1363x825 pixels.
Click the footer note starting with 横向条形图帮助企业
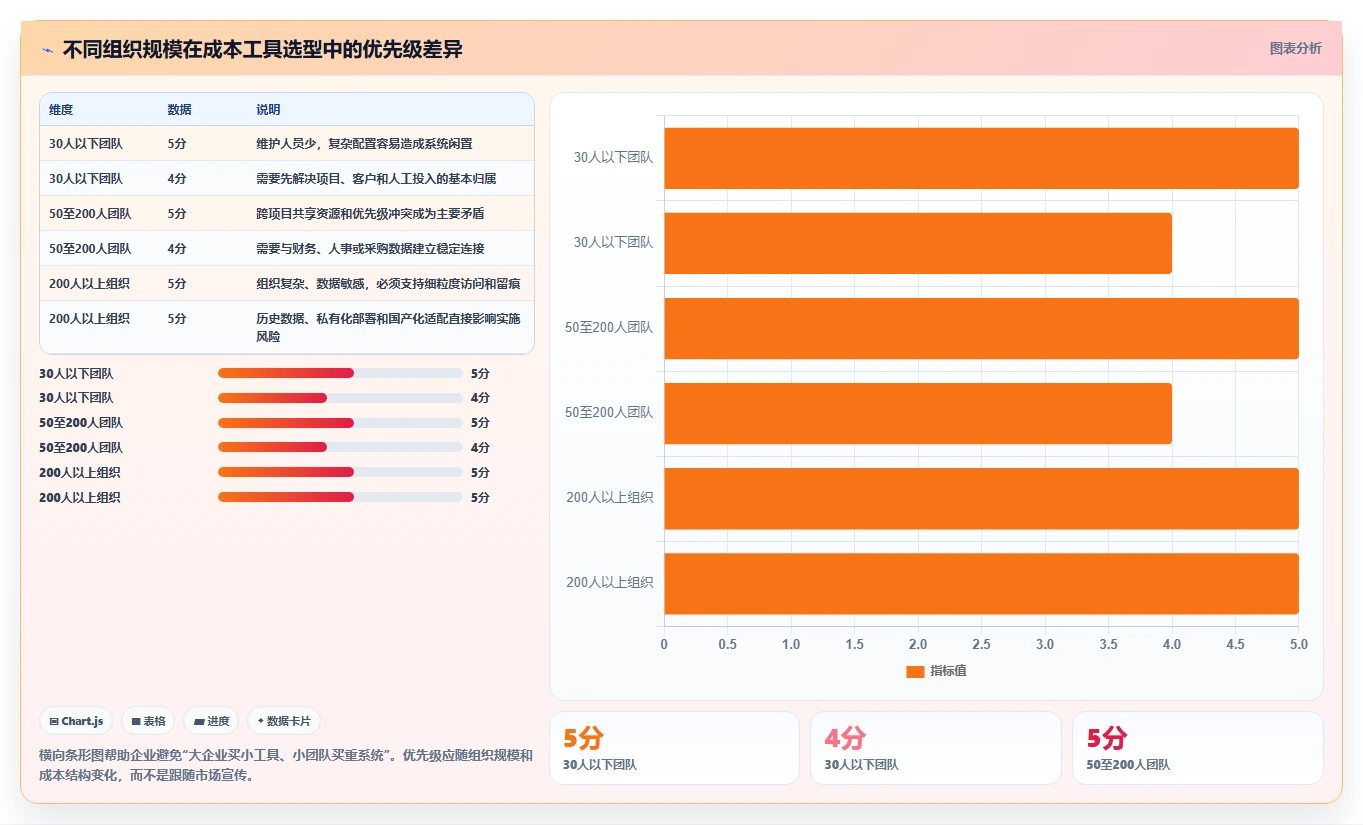coord(285,765)
